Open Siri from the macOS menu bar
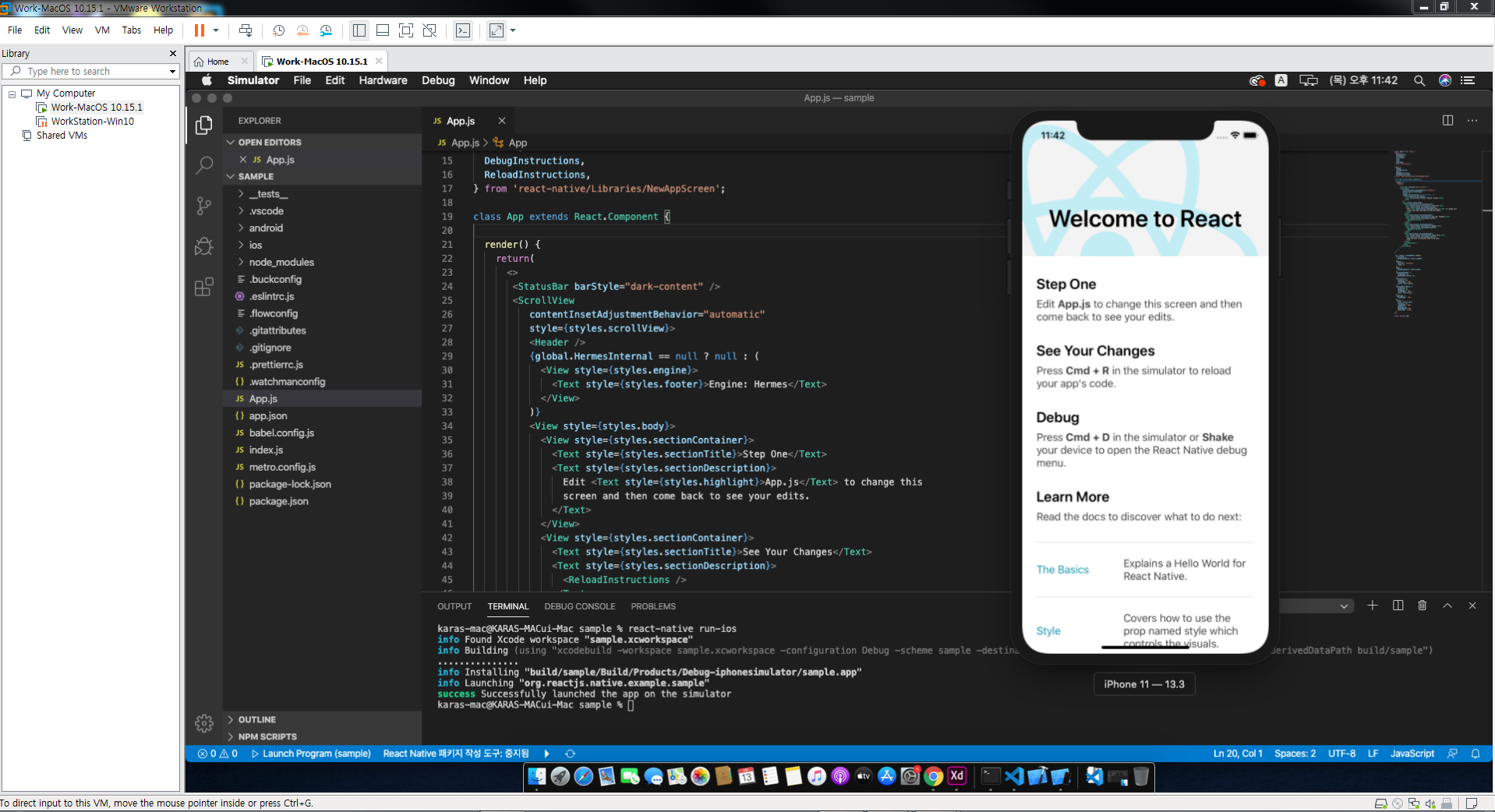Screen dimensions: 1495x812 pyautogui.click(x=1444, y=80)
